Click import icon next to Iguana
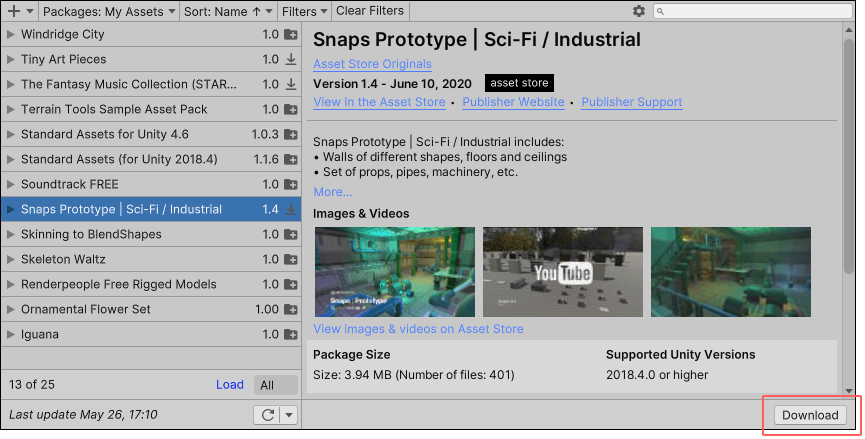 point(291,334)
